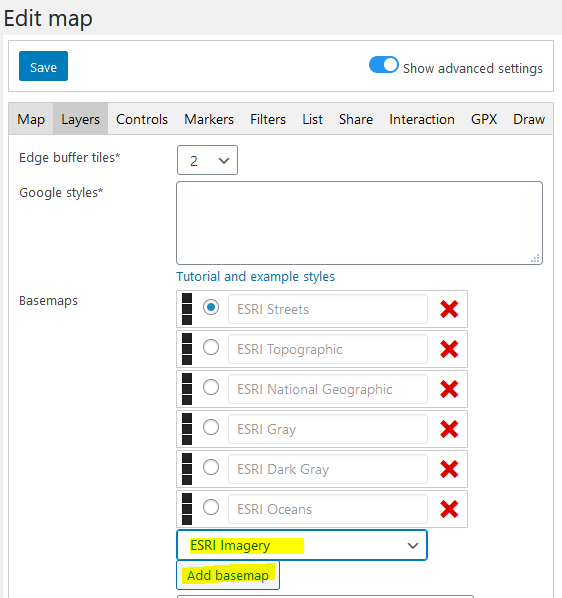Open the Edge buffer tiles dropdown

(x=207, y=160)
